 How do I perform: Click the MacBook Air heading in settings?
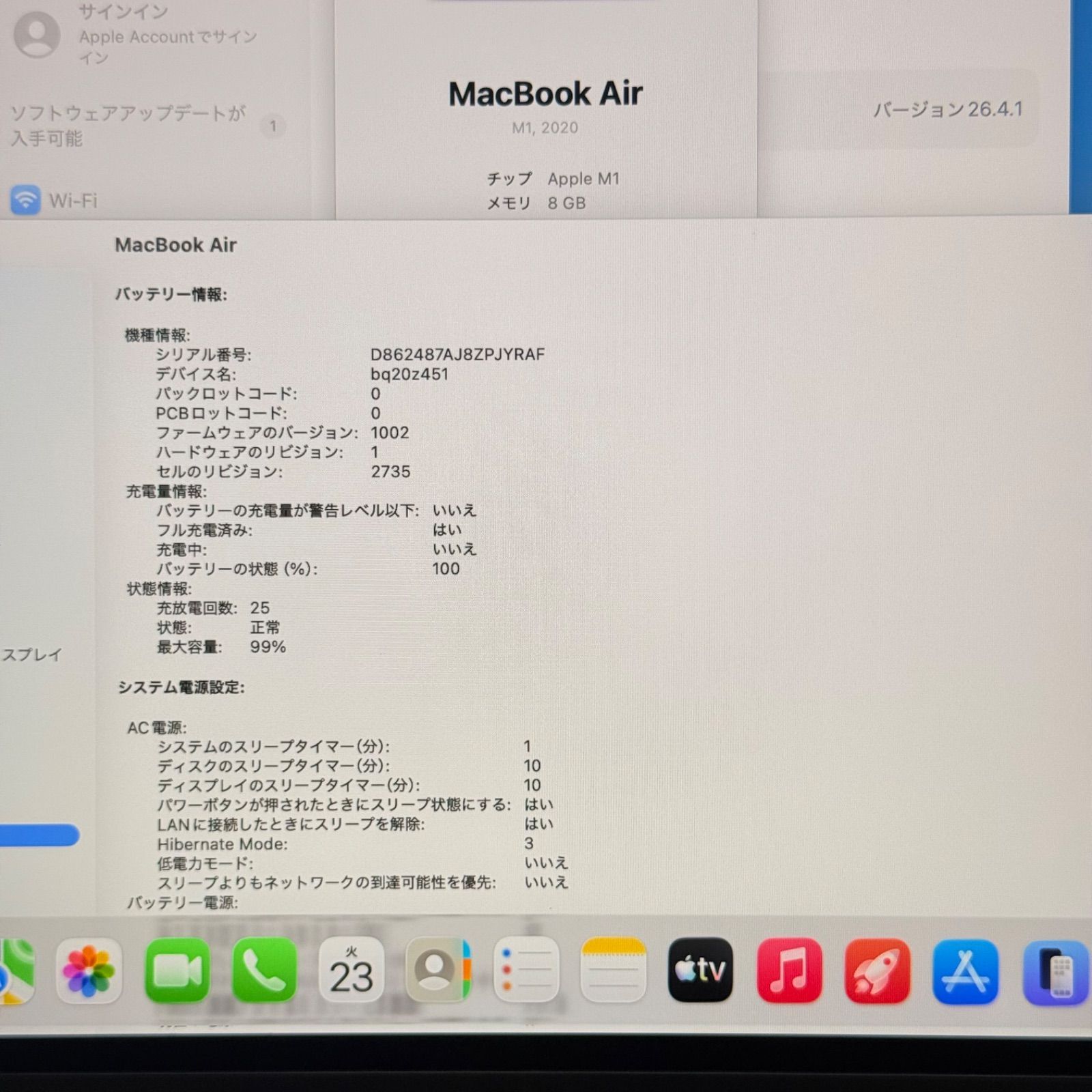coord(545,94)
